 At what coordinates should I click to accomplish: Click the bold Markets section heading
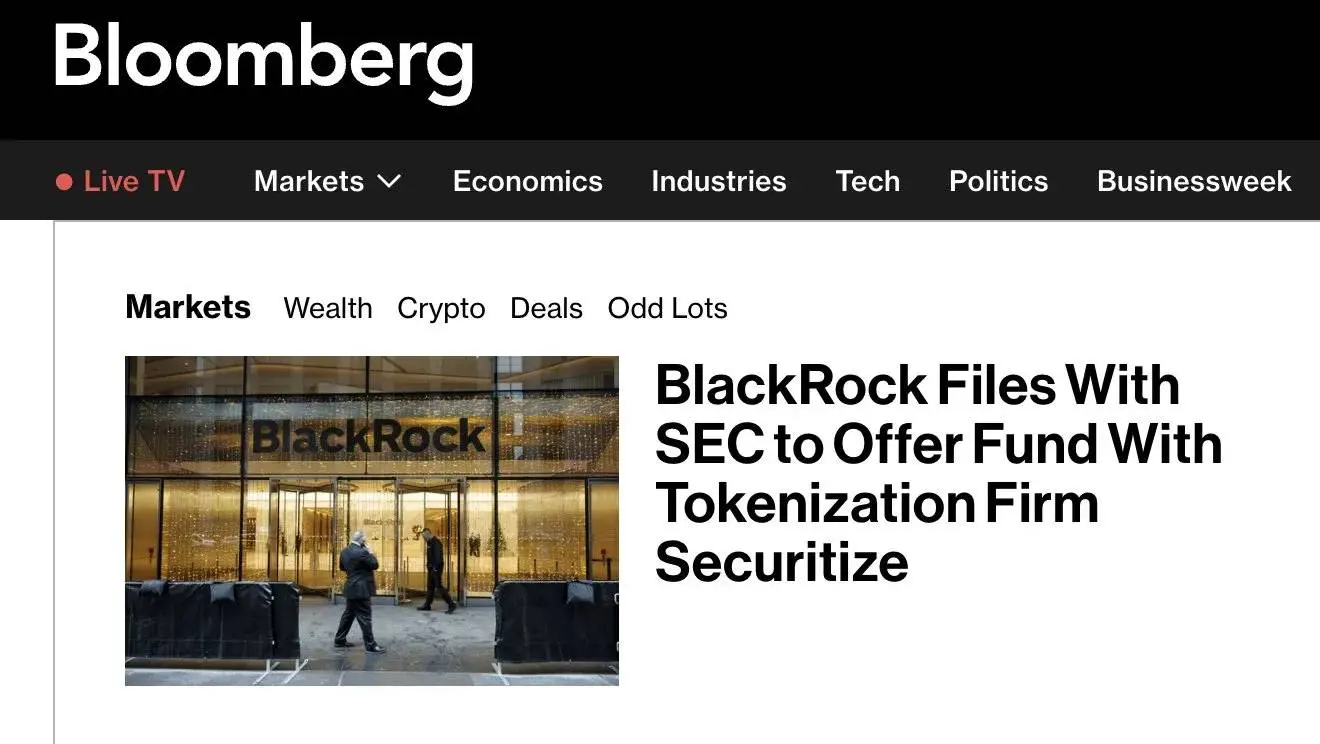pyautogui.click(x=188, y=307)
